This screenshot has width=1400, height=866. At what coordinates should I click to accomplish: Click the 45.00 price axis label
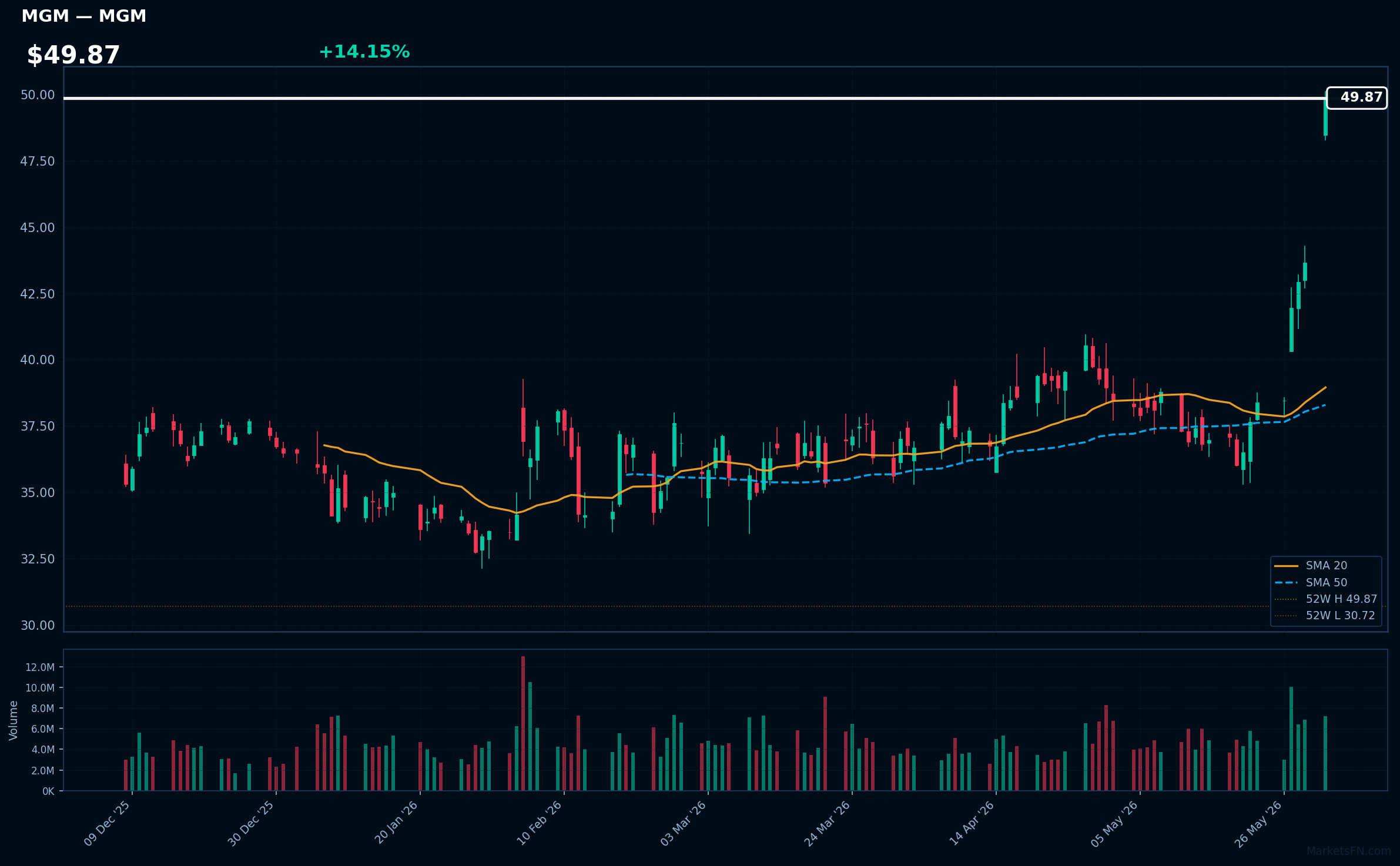pyautogui.click(x=38, y=228)
